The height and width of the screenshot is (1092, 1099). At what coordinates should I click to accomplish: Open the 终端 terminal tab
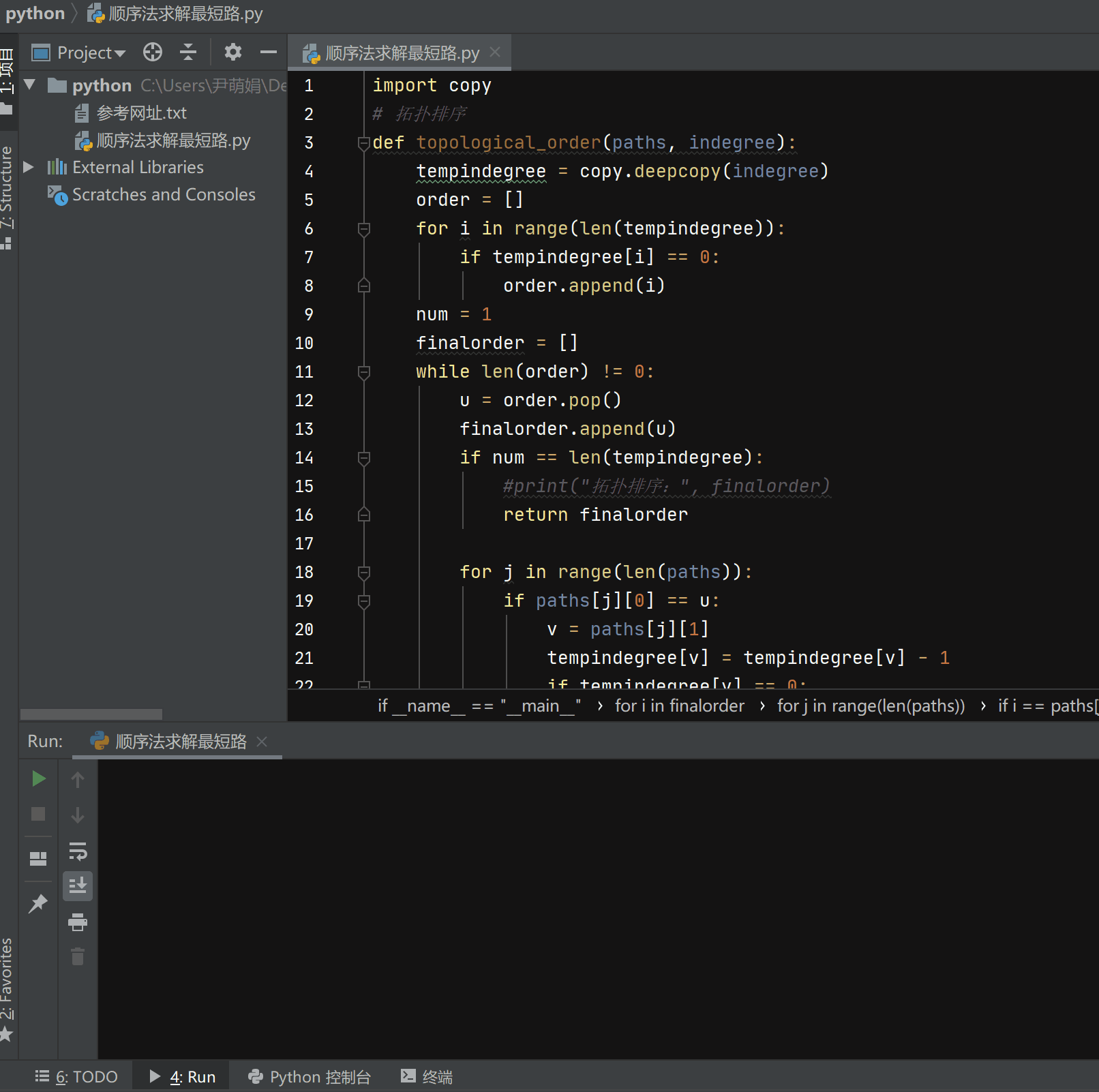coord(427,1076)
